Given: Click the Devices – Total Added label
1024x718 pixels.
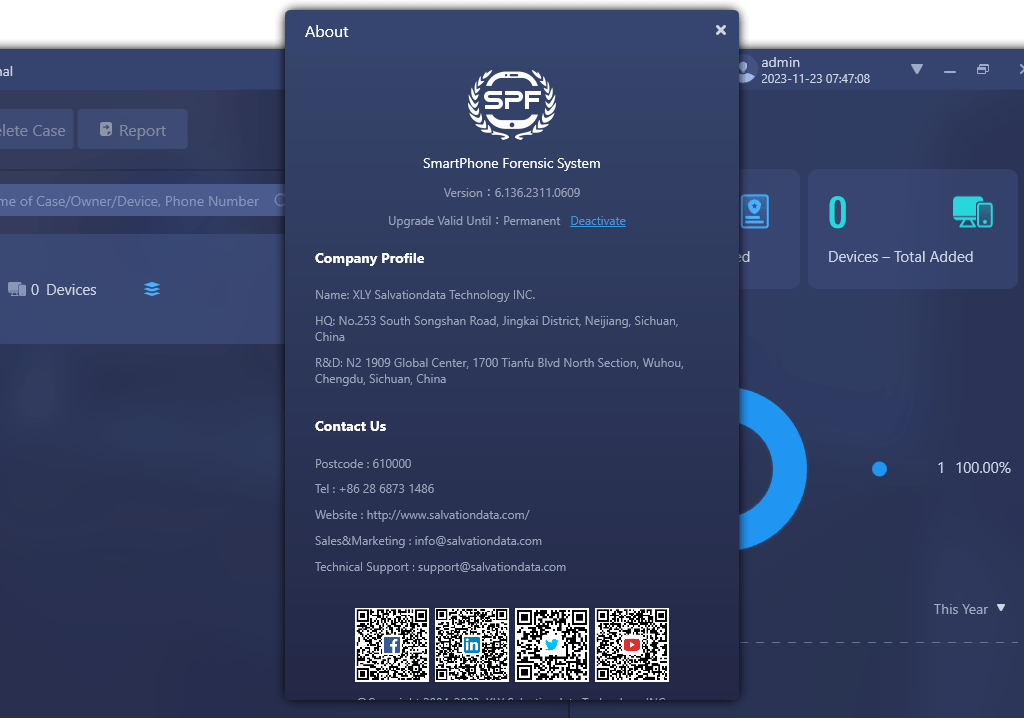Looking at the screenshot, I should coord(901,257).
